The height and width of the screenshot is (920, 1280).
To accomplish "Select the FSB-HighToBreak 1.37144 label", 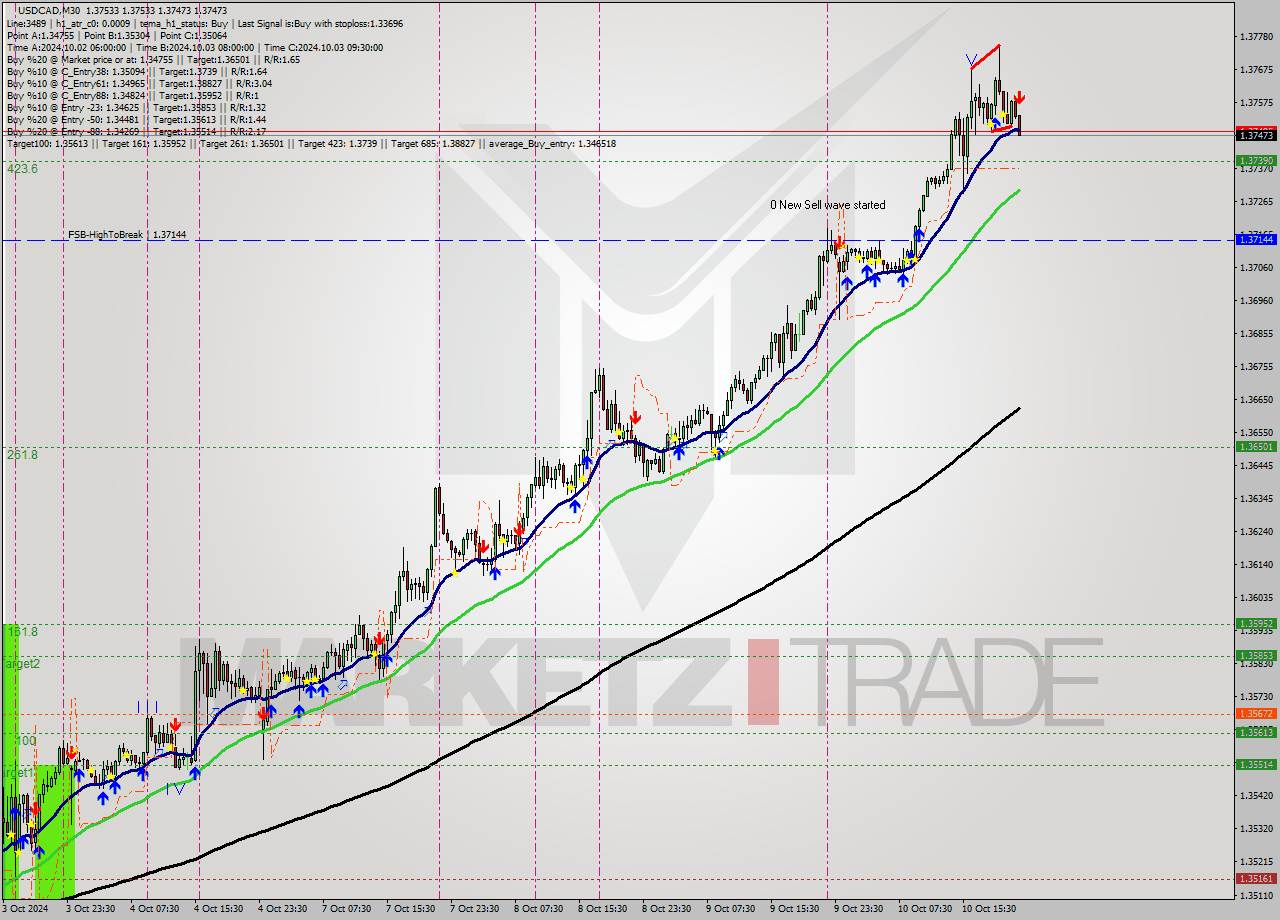I will (127, 234).
